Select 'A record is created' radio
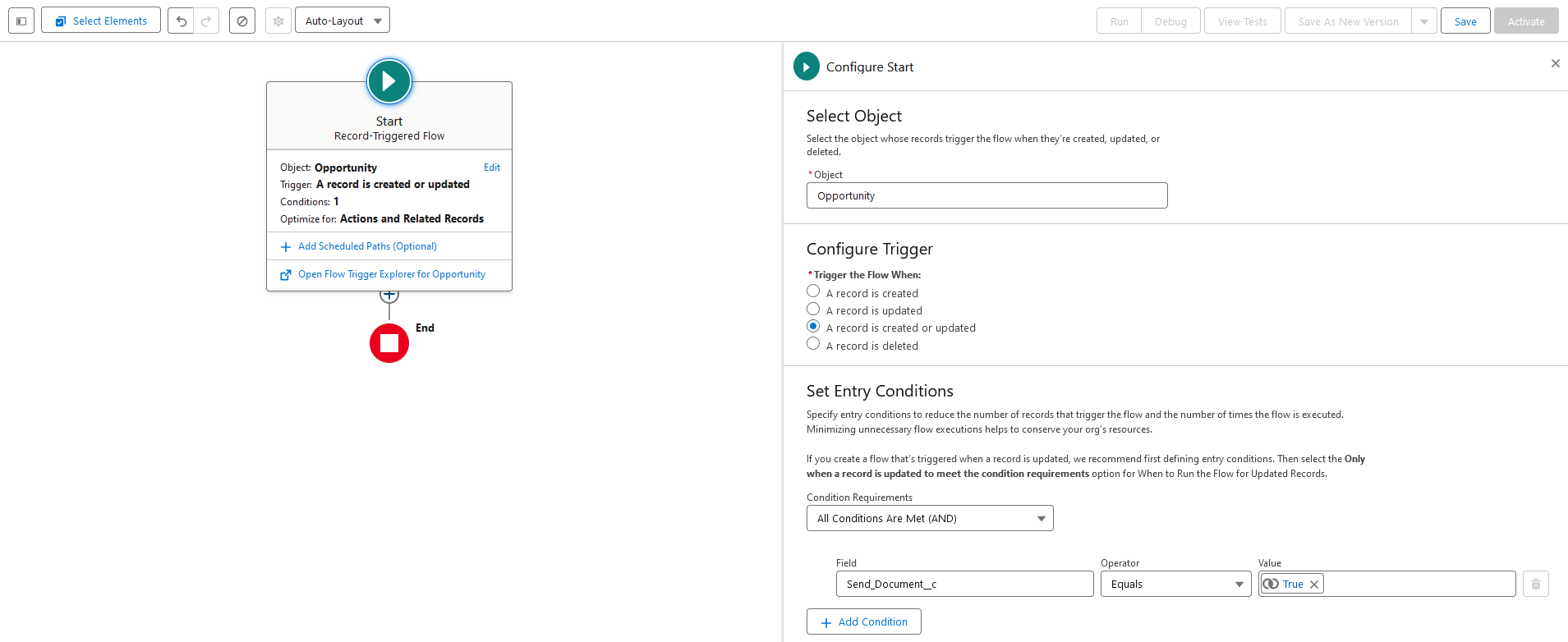Screen dimensions: 1568x642 click(x=813, y=291)
